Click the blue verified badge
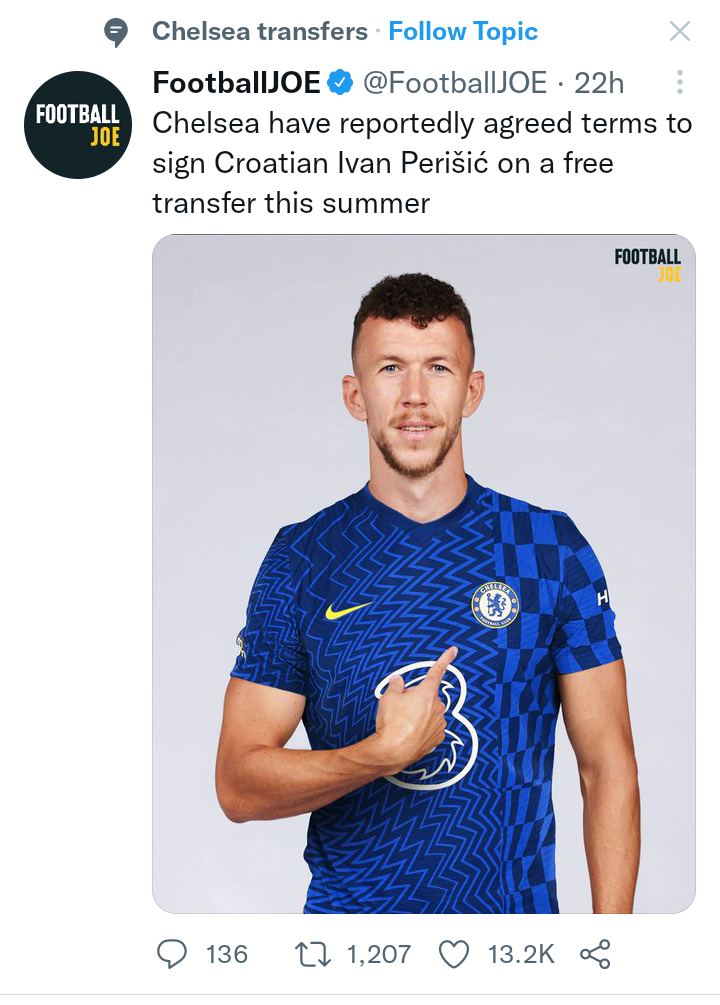Screen dimensions: 720x1005 [x=340, y=83]
